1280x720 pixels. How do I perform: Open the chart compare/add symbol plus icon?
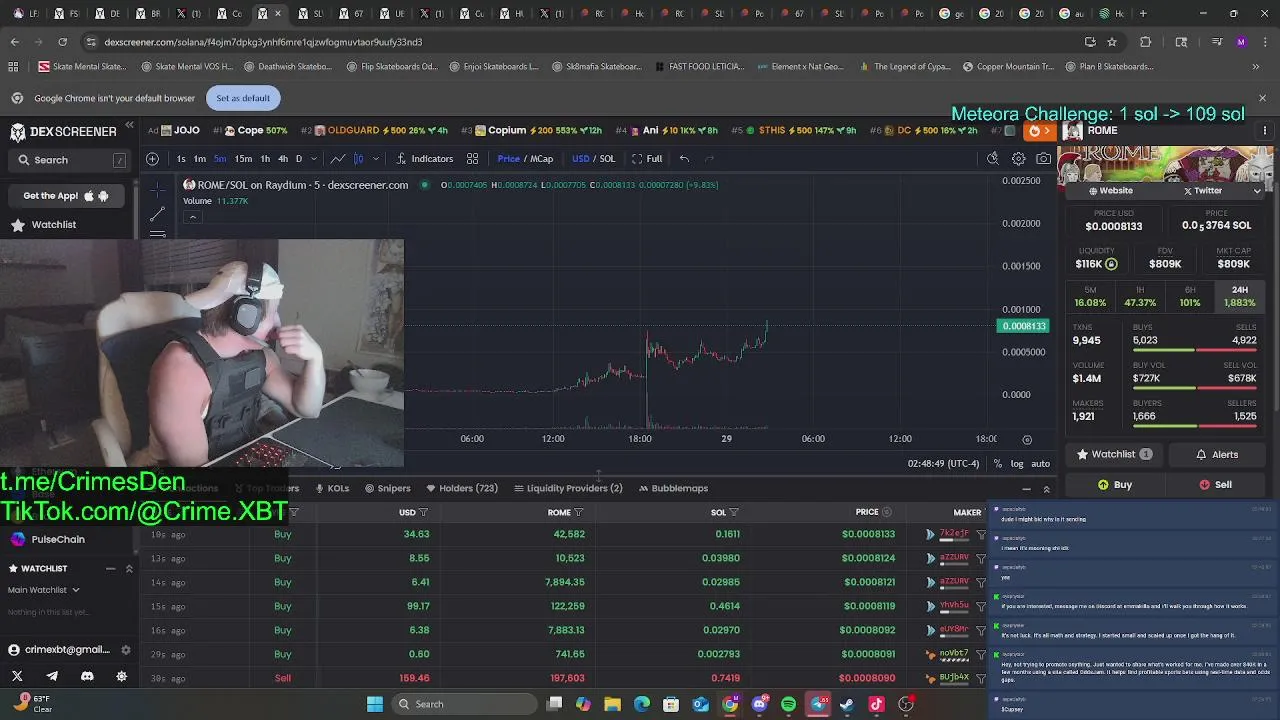(x=152, y=158)
